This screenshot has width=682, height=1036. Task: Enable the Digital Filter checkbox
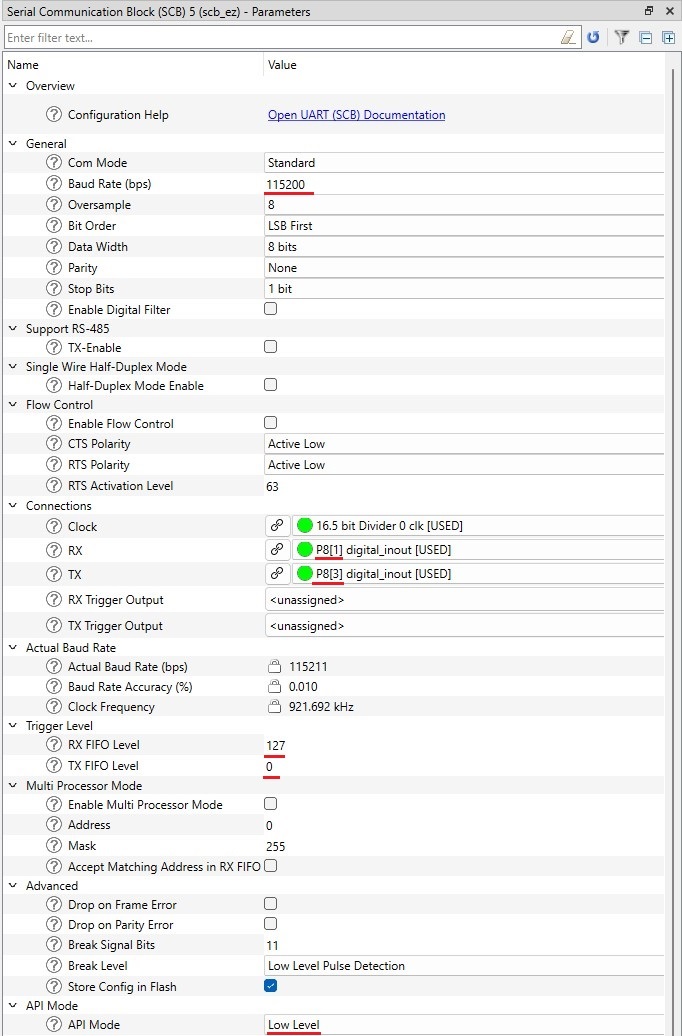270,309
